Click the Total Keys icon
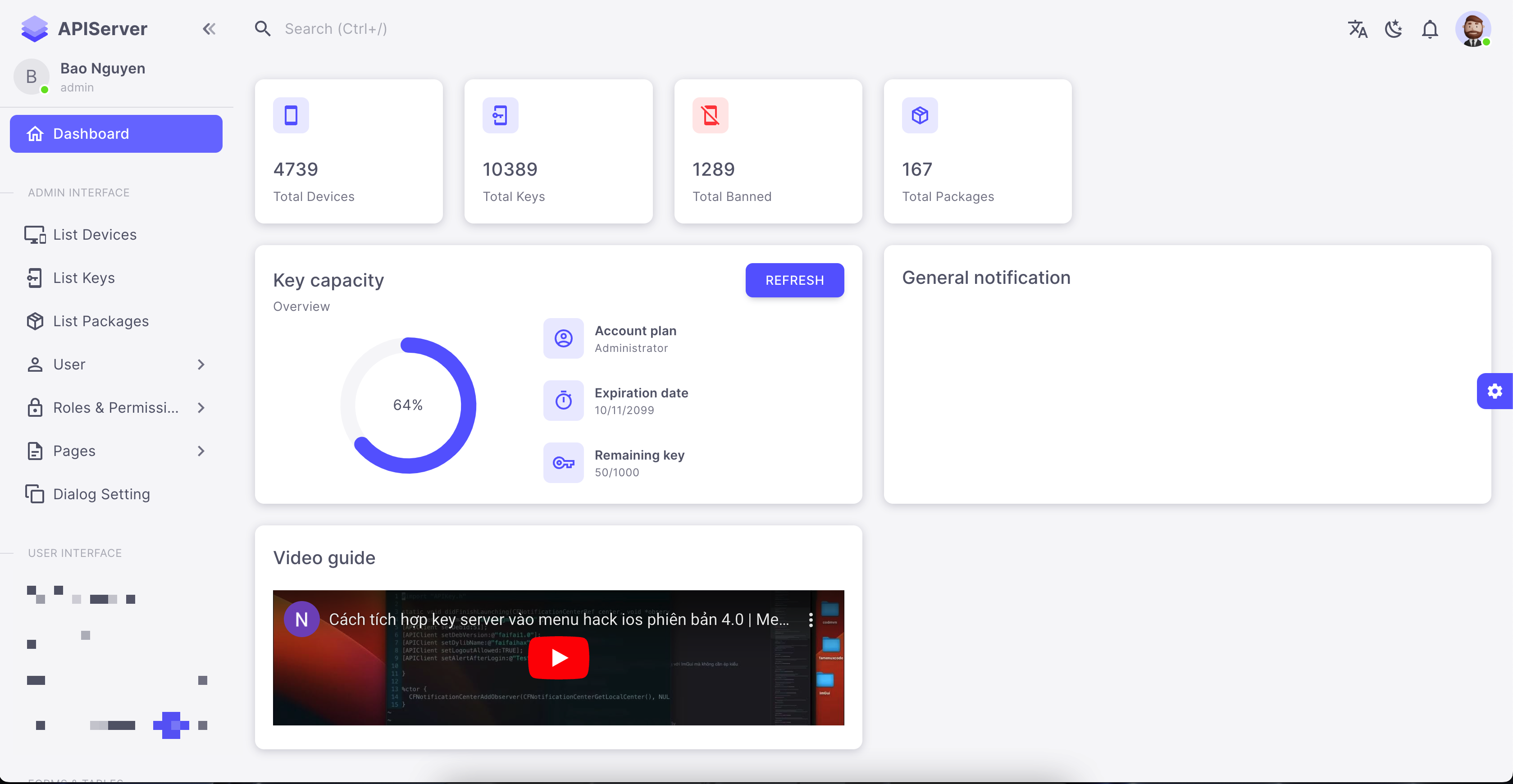Image resolution: width=1513 pixels, height=784 pixels. [501, 115]
